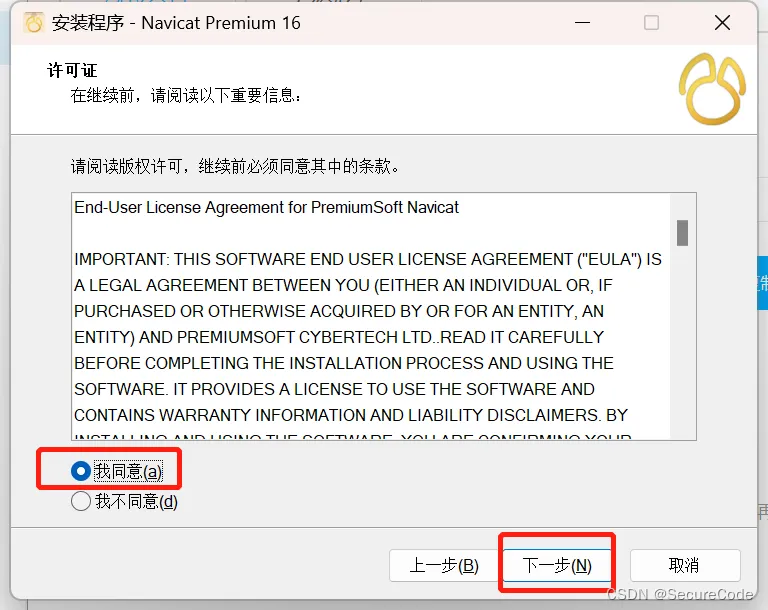Screen dimensions: 768x610
Task: Click the 请阅读版权许可 instruction text
Action: (x=235, y=167)
